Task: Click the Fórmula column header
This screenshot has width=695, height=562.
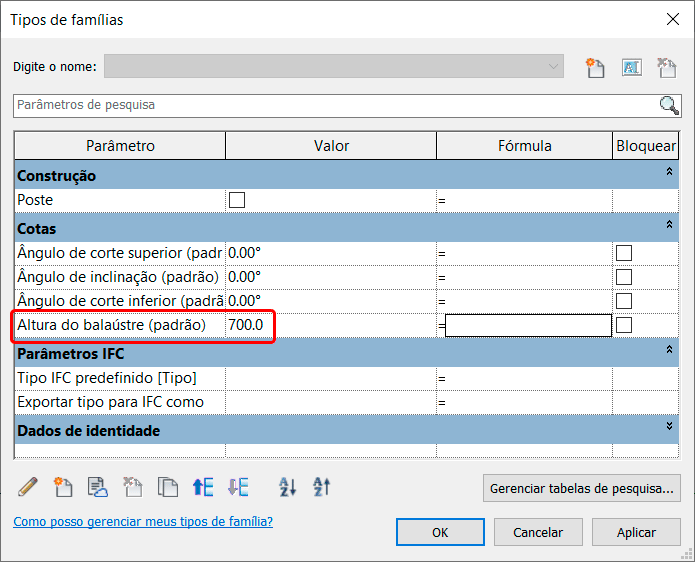Action: 525,146
